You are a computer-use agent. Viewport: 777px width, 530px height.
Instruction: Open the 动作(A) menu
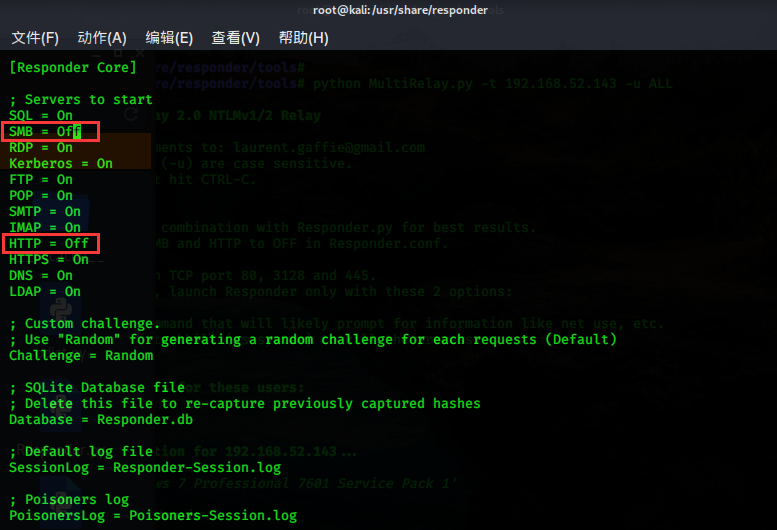tap(102, 38)
